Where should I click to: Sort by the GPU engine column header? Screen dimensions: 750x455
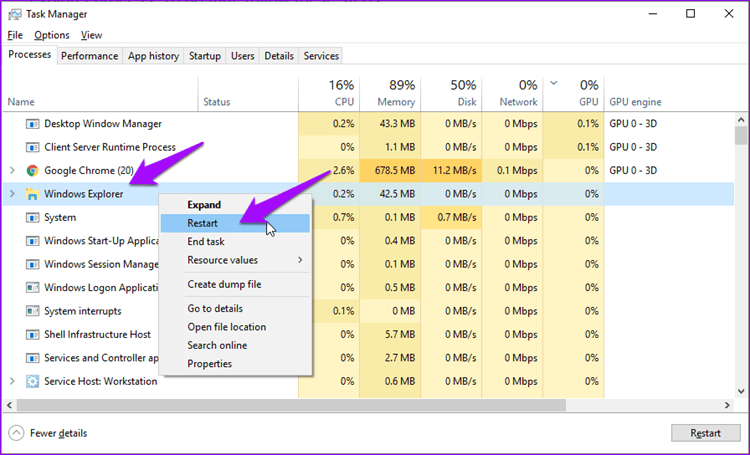669,94
